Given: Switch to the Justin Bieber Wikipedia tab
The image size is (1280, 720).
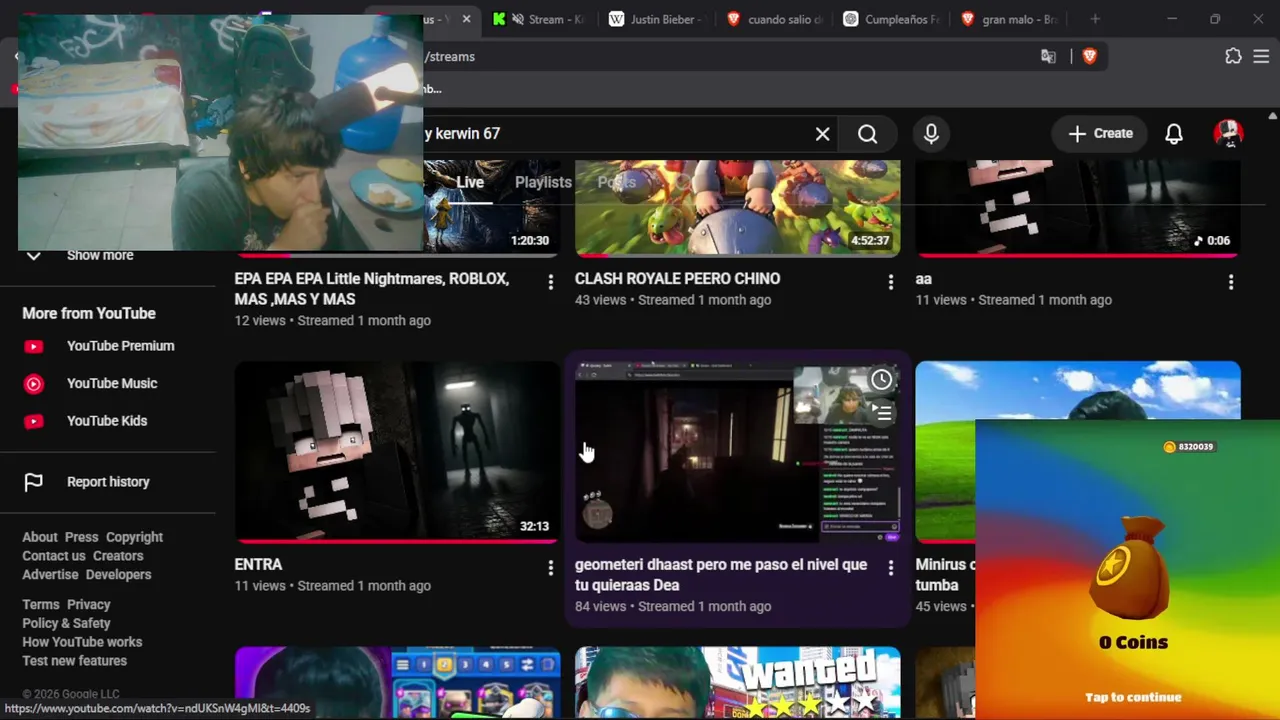Looking at the screenshot, I should (x=656, y=19).
